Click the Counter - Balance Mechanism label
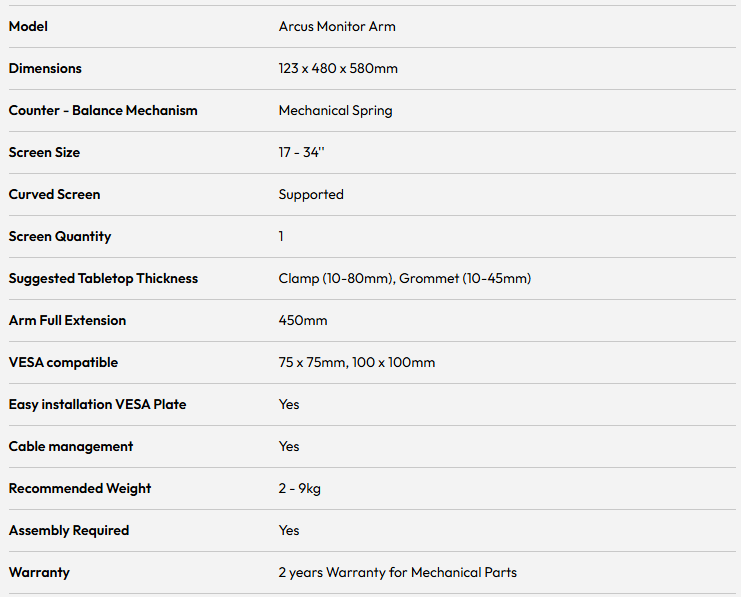The width and height of the screenshot is (741, 597). click(x=103, y=111)
